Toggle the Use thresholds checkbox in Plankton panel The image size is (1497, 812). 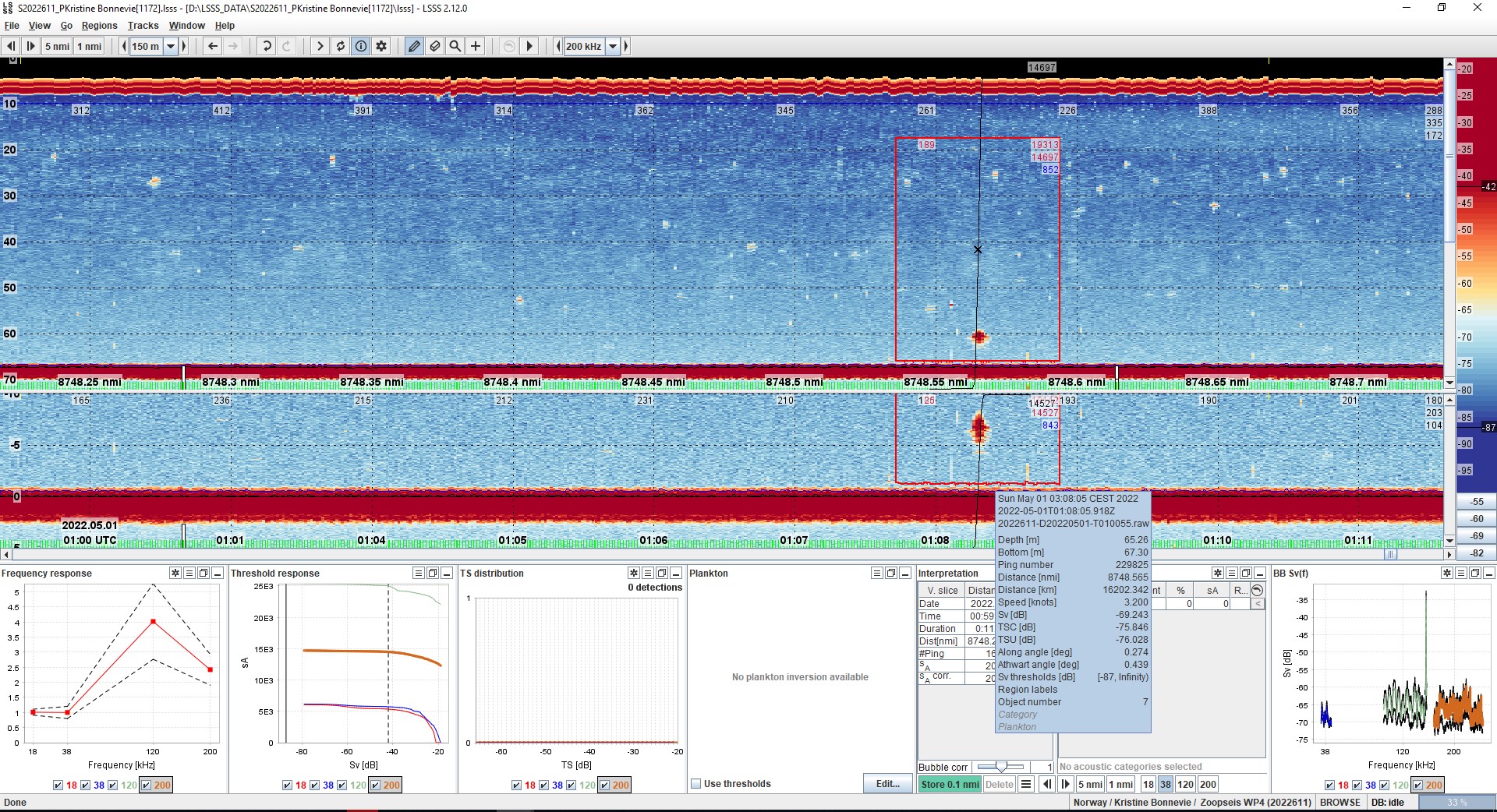click(695, 784)
